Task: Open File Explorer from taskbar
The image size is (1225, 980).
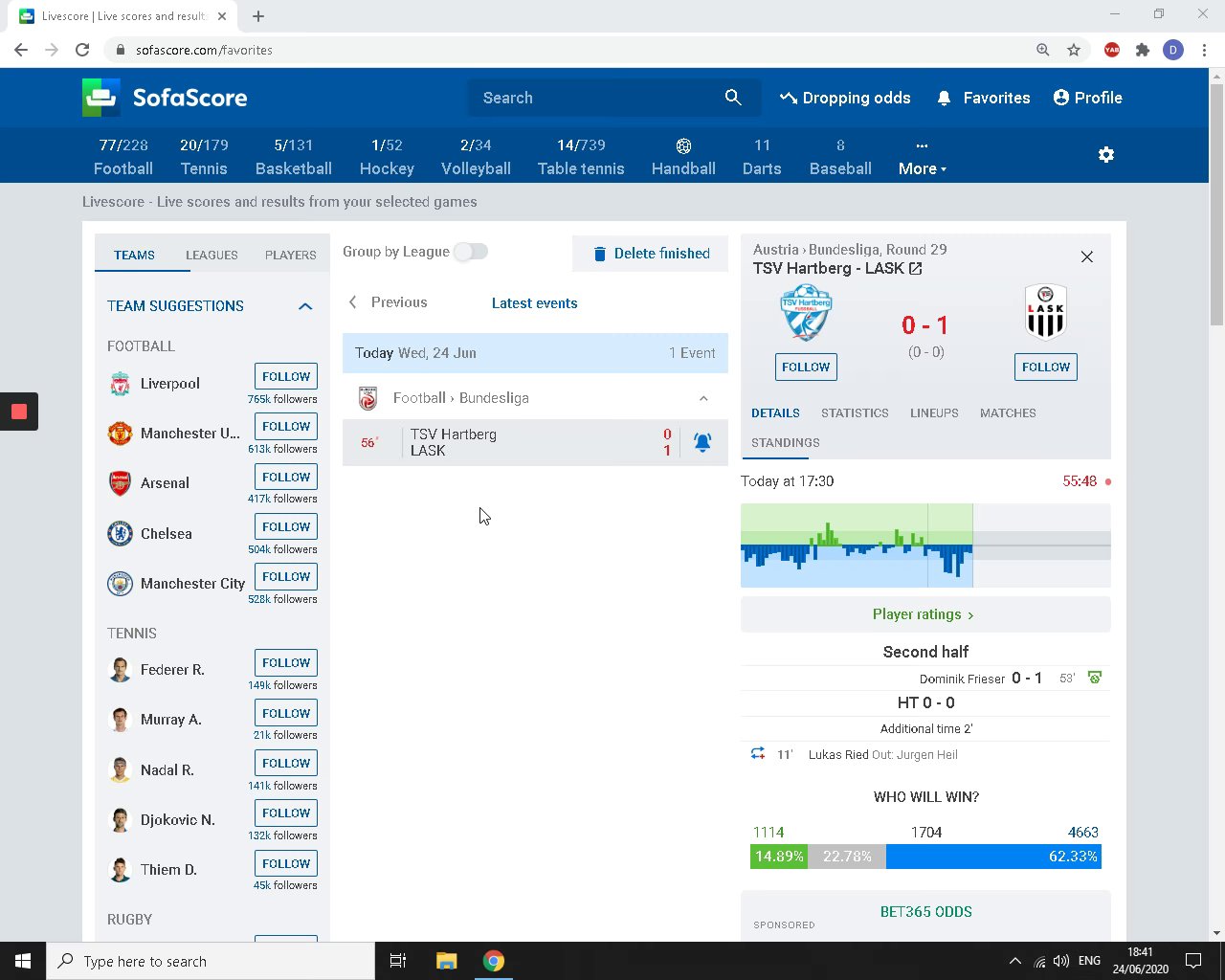Action: pos(447,961)
